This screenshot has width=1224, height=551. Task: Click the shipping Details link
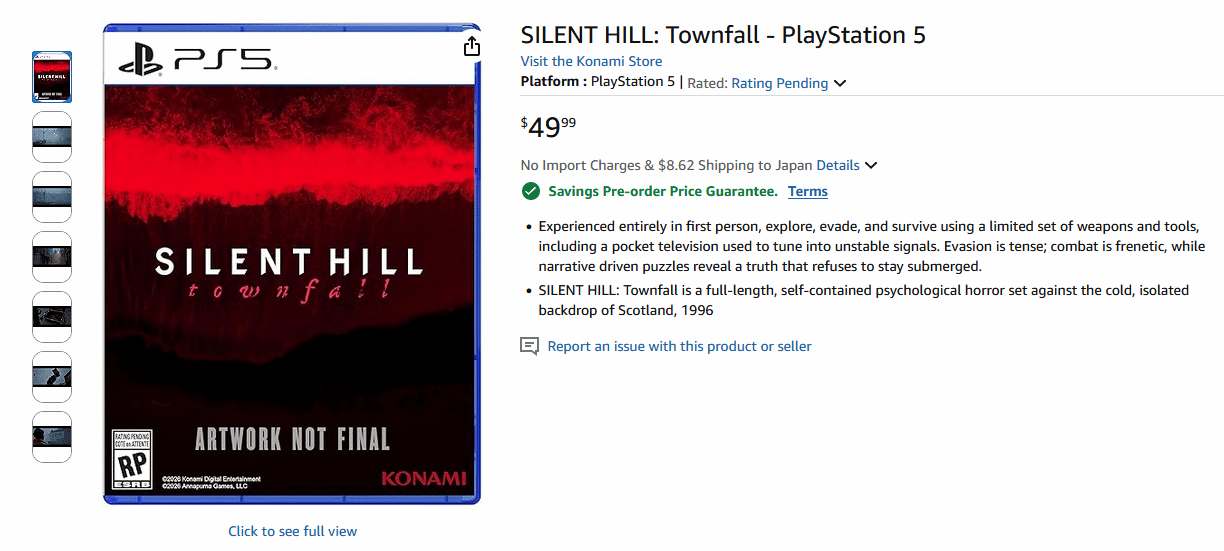click(837, 165)
